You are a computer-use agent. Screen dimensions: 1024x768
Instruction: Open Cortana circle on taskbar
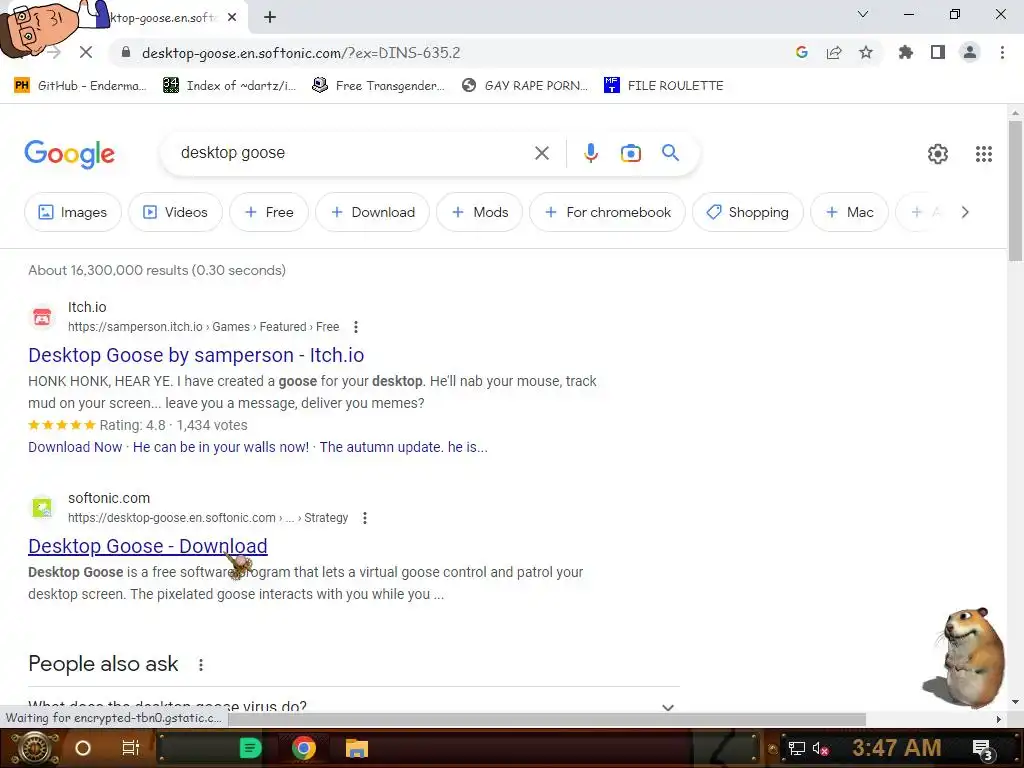[83, 748]
